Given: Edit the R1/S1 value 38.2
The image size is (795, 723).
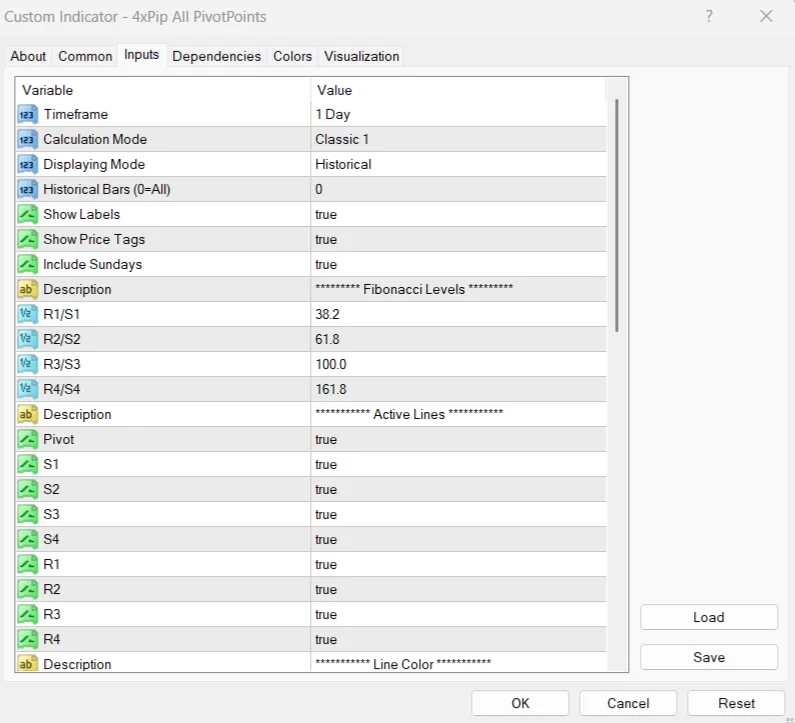Looking at the screenshot, I should tap(458, 314).
